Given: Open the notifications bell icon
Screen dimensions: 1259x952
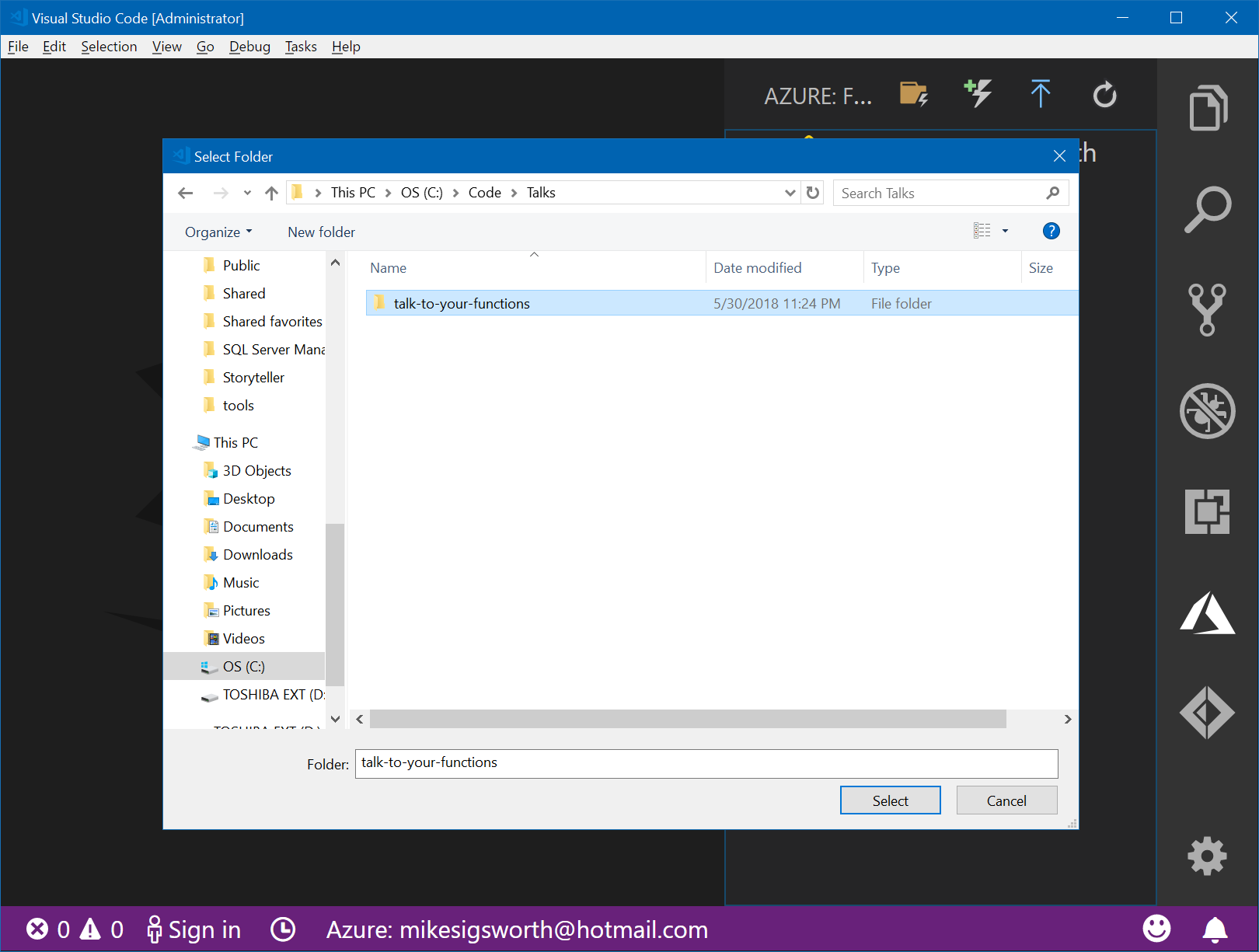Looking at the screenshot, I should [1215, 929].
